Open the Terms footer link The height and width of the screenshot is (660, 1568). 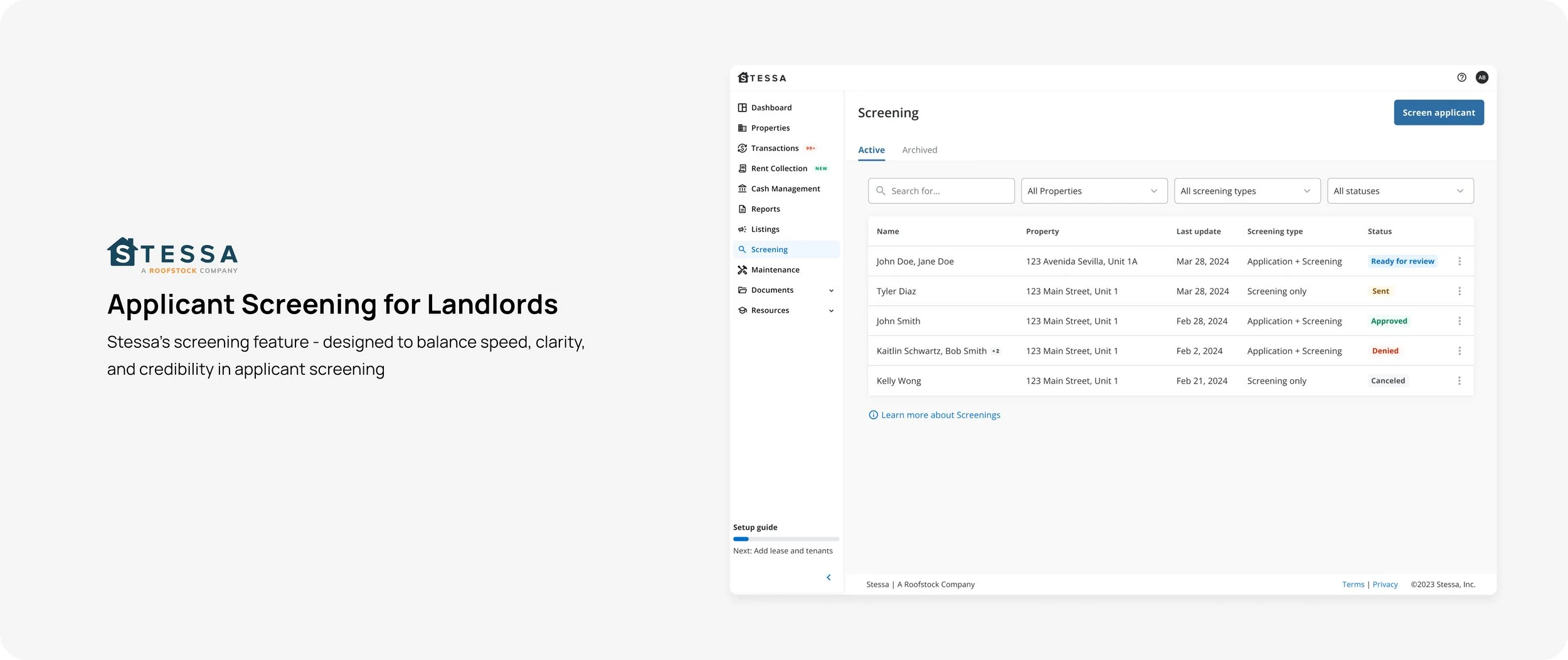[x=1353, y=585]
